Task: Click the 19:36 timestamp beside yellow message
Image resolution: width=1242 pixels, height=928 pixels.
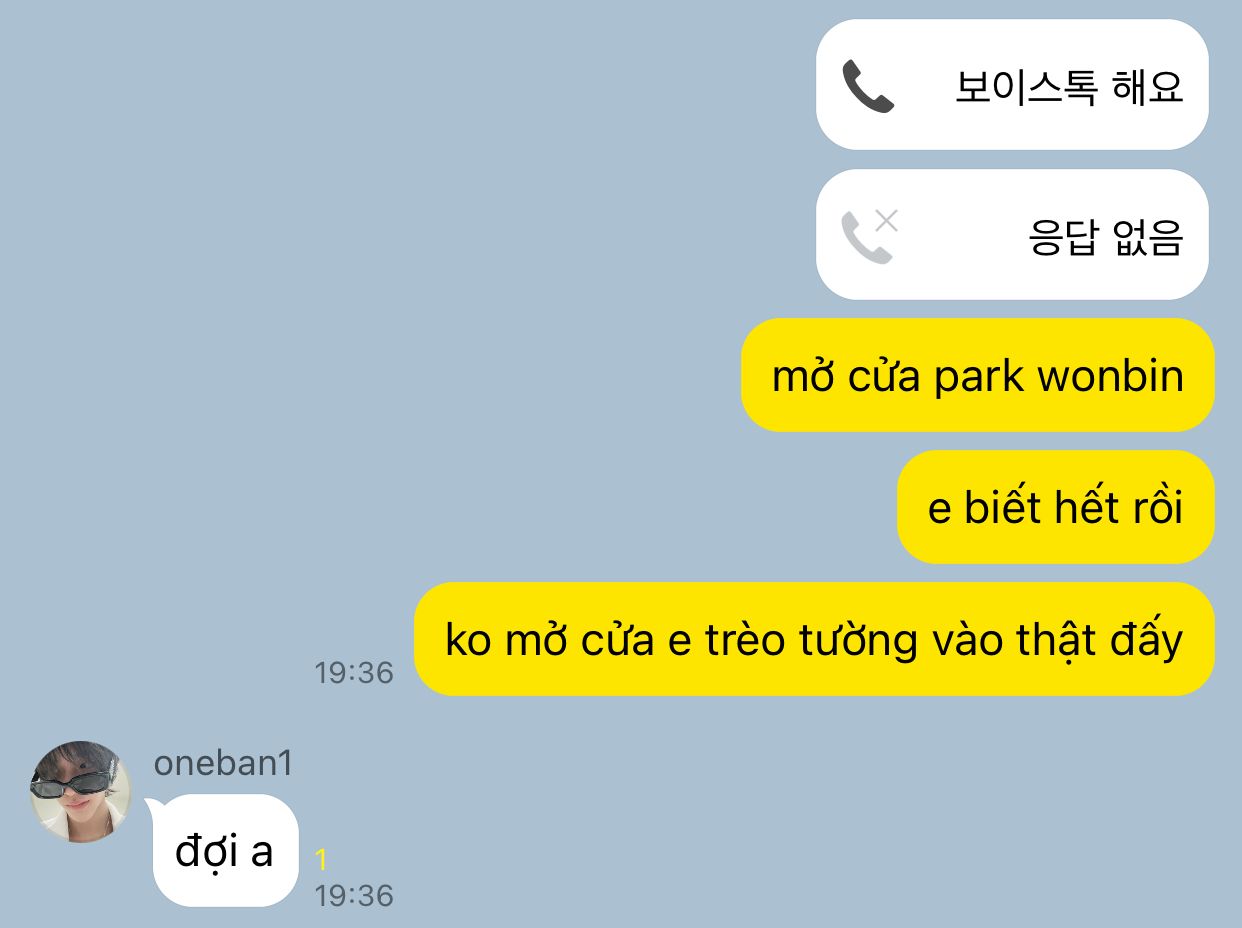Action: 354,673
